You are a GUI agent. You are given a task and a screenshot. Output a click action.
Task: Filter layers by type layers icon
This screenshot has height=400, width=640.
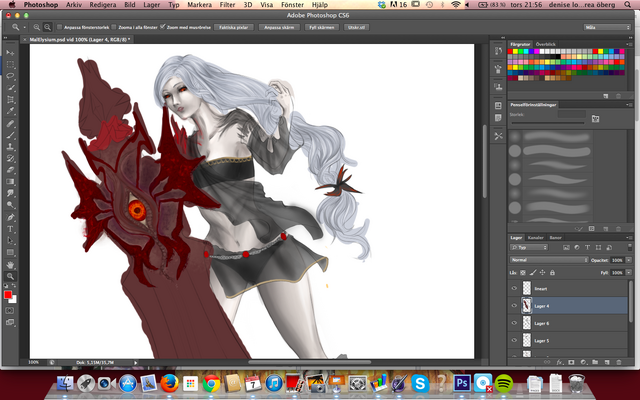(x=587, y=247)
